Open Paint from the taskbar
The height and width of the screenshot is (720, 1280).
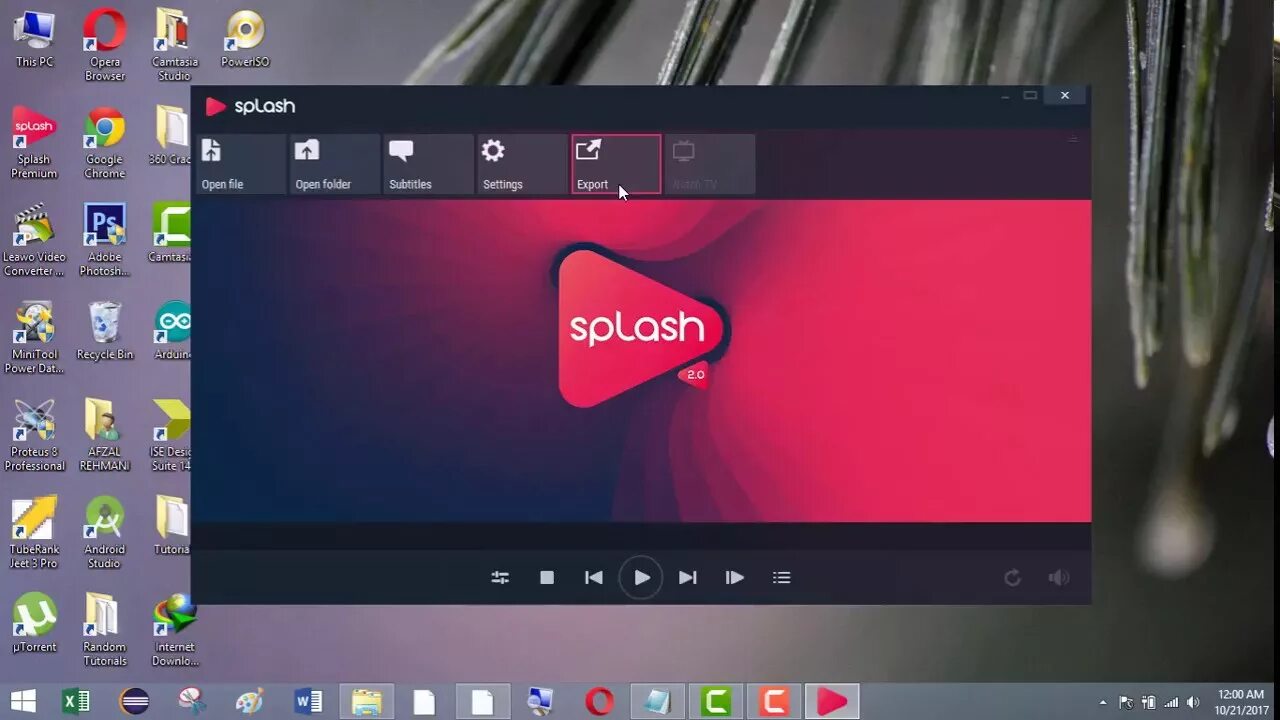tap(250, 701)
